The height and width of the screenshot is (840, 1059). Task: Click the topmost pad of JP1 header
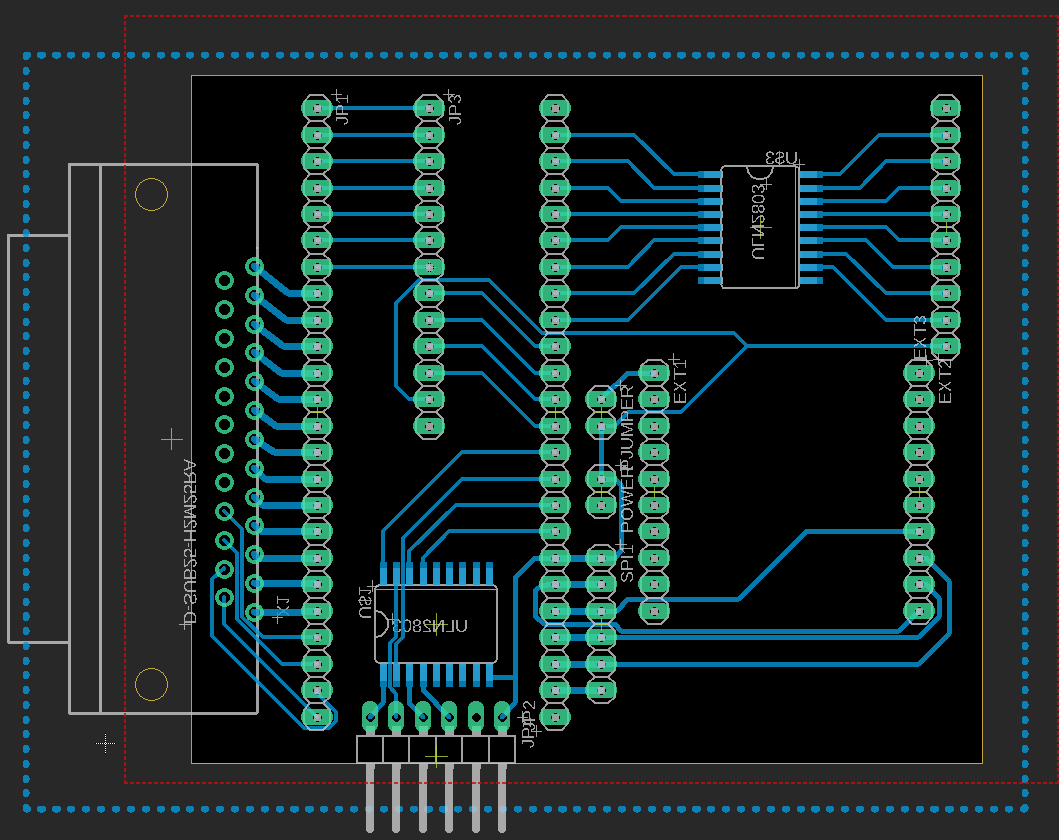point(316,108)
